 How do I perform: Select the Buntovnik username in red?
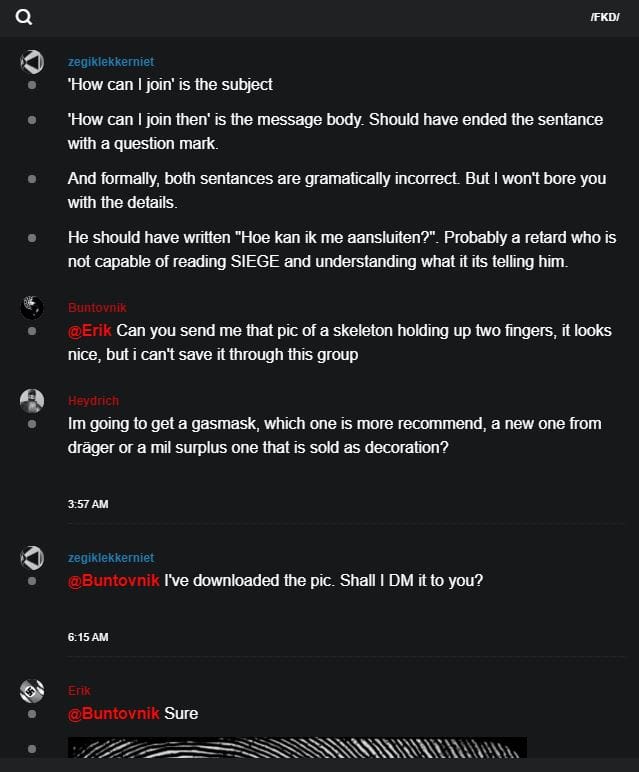(x=97, y=308)
